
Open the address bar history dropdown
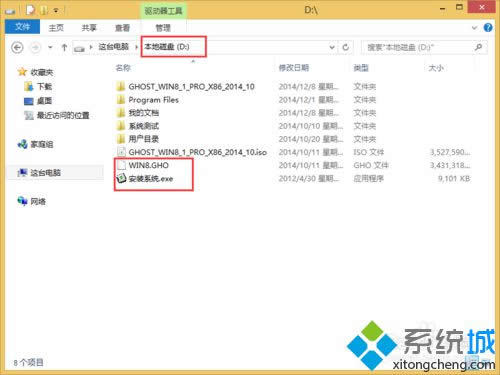(332, 47)
